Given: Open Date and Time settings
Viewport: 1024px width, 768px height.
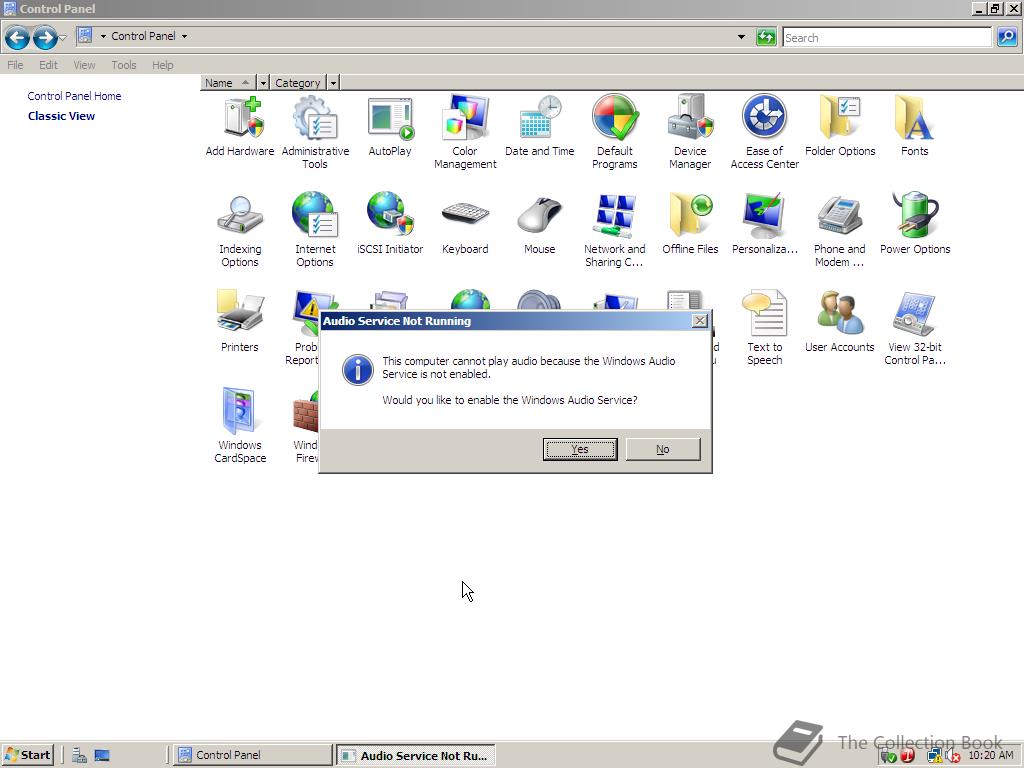Looking at the screenshot, I should tap(540, 127).
